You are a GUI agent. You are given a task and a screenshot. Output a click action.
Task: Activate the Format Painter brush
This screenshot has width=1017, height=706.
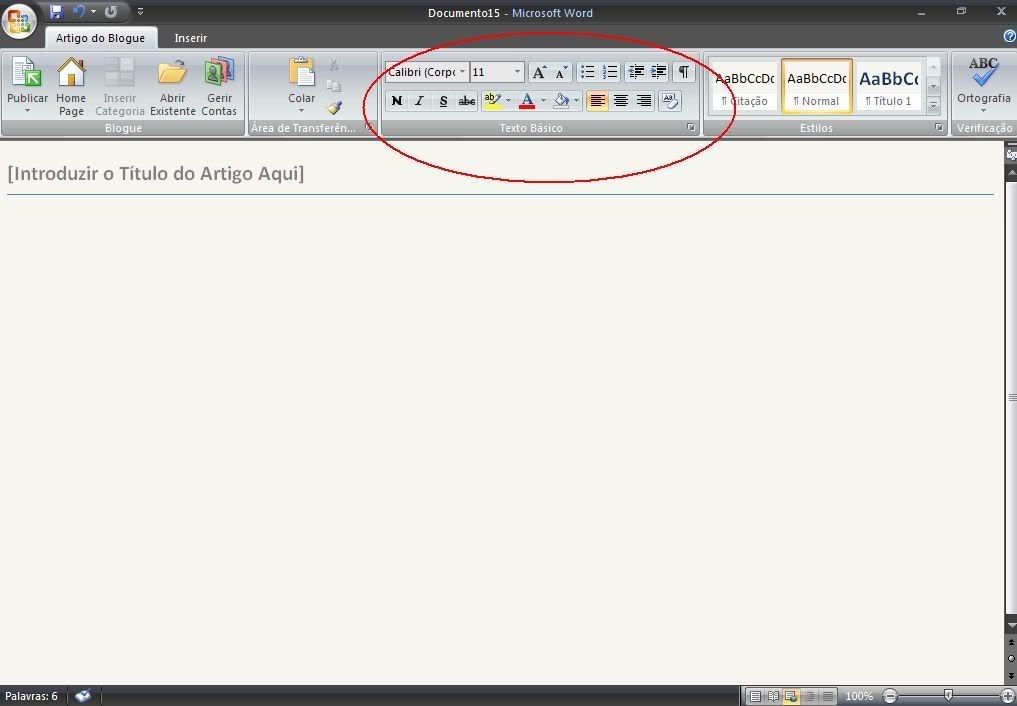pyautogui.click(x=333, y=107)
